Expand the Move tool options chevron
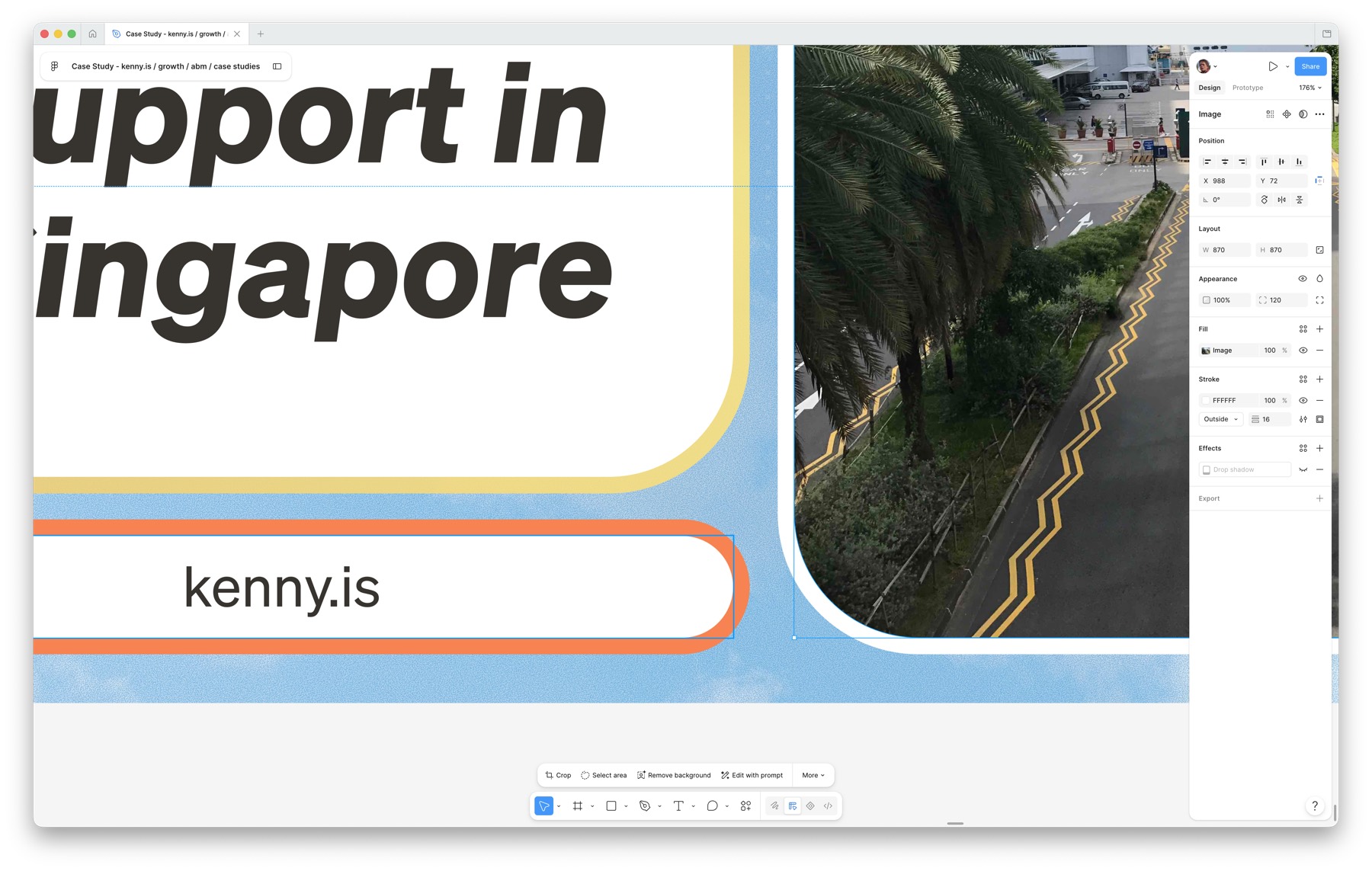The height and width of the screenshot is (871, 1372). point(559,806)
